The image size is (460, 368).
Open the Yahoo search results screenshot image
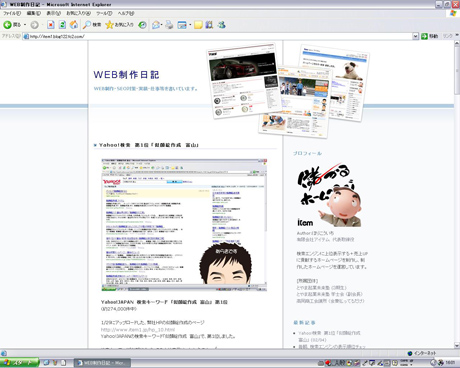pyautogui.click(x=184, y=225)
